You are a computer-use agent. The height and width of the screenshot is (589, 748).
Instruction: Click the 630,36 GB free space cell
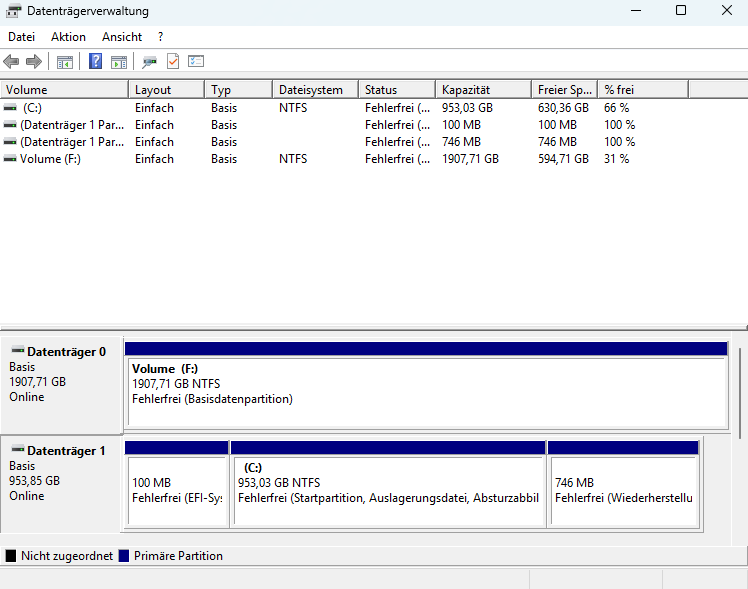click(x=563, y=108)
